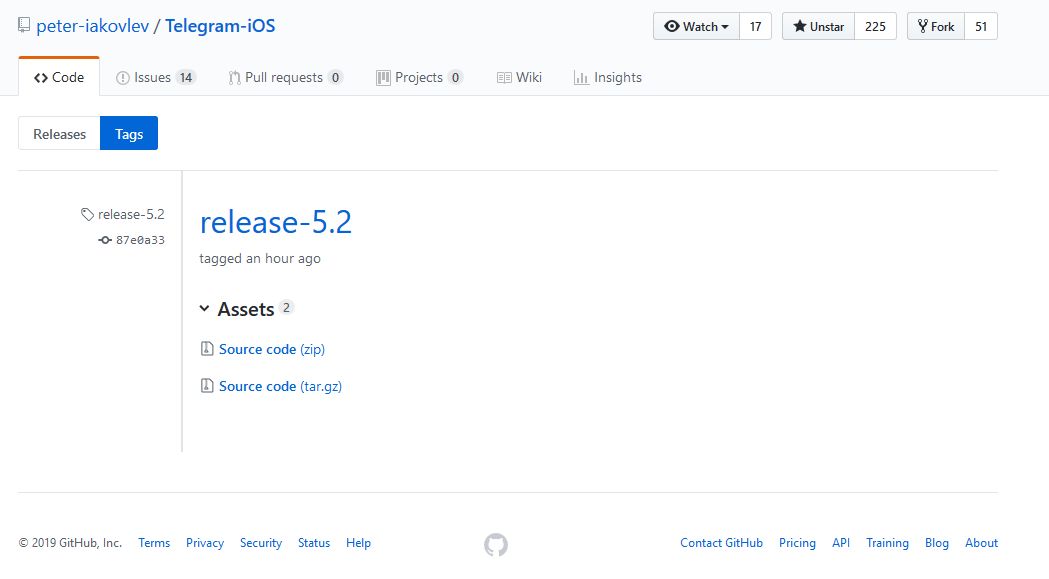Click the repository book icon
The width and height of the screenshot is (1049, 579).
point(24,25)
